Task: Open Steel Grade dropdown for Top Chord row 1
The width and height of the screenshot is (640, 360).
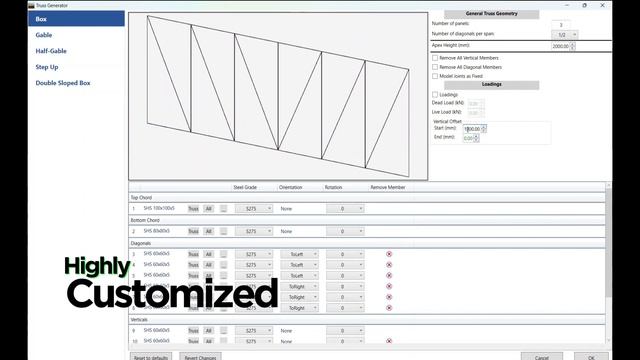Action: click(254, 209)
